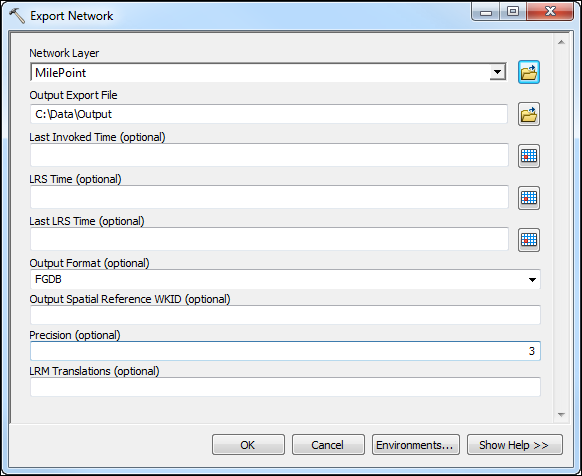Click the Precision field showing 3

[285, 351]
